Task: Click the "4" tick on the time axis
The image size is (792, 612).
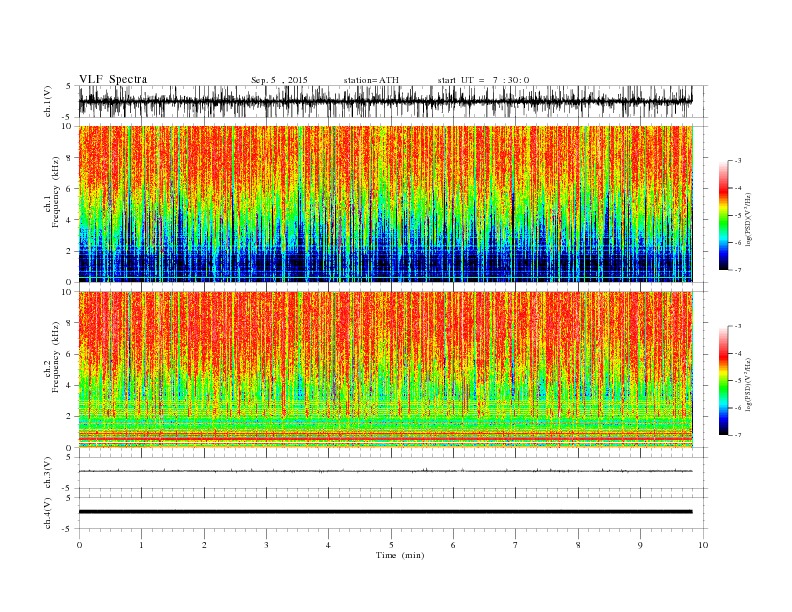Action: 328,545
